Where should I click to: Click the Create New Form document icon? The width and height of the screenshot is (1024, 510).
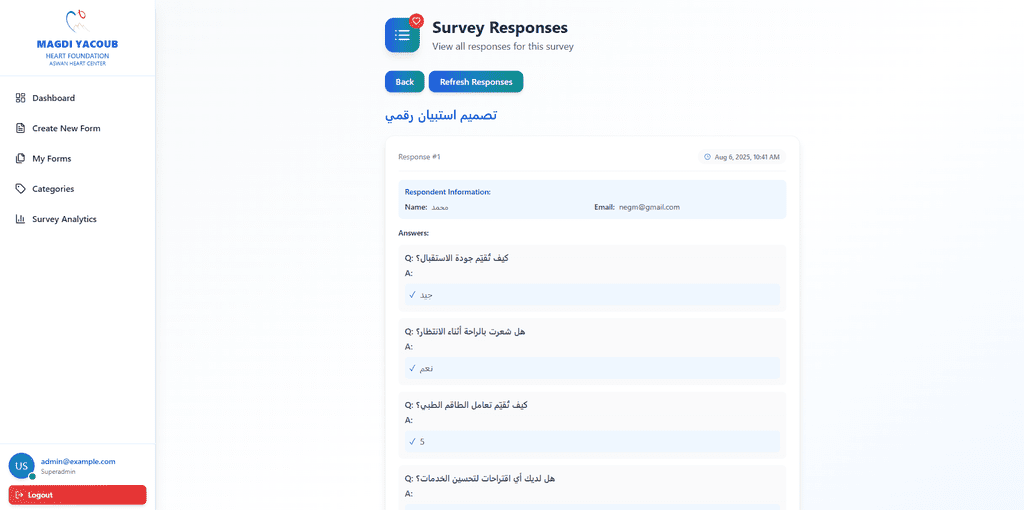click(x=20, y=128)
